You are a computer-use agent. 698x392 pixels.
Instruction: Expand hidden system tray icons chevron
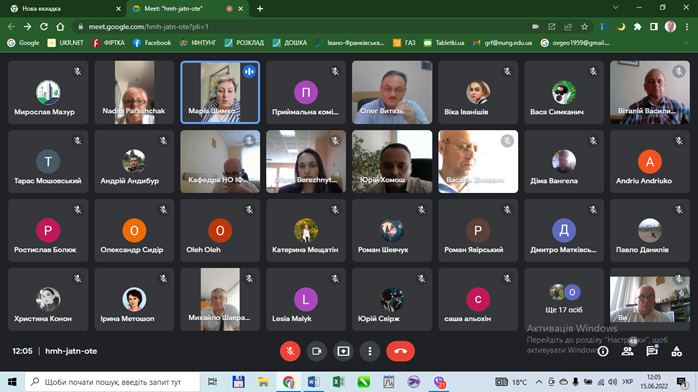click(539, 382)
